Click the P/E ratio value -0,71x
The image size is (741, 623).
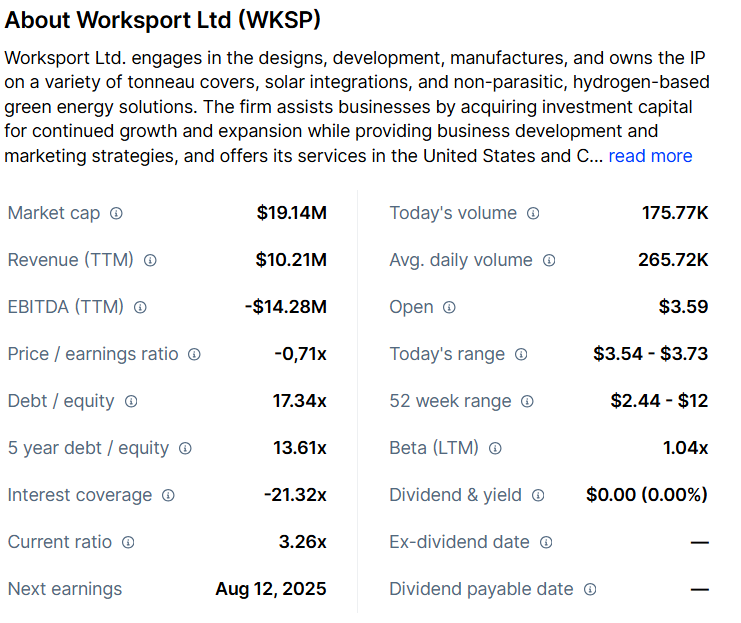pyautogui.click(x=301, y=354)
